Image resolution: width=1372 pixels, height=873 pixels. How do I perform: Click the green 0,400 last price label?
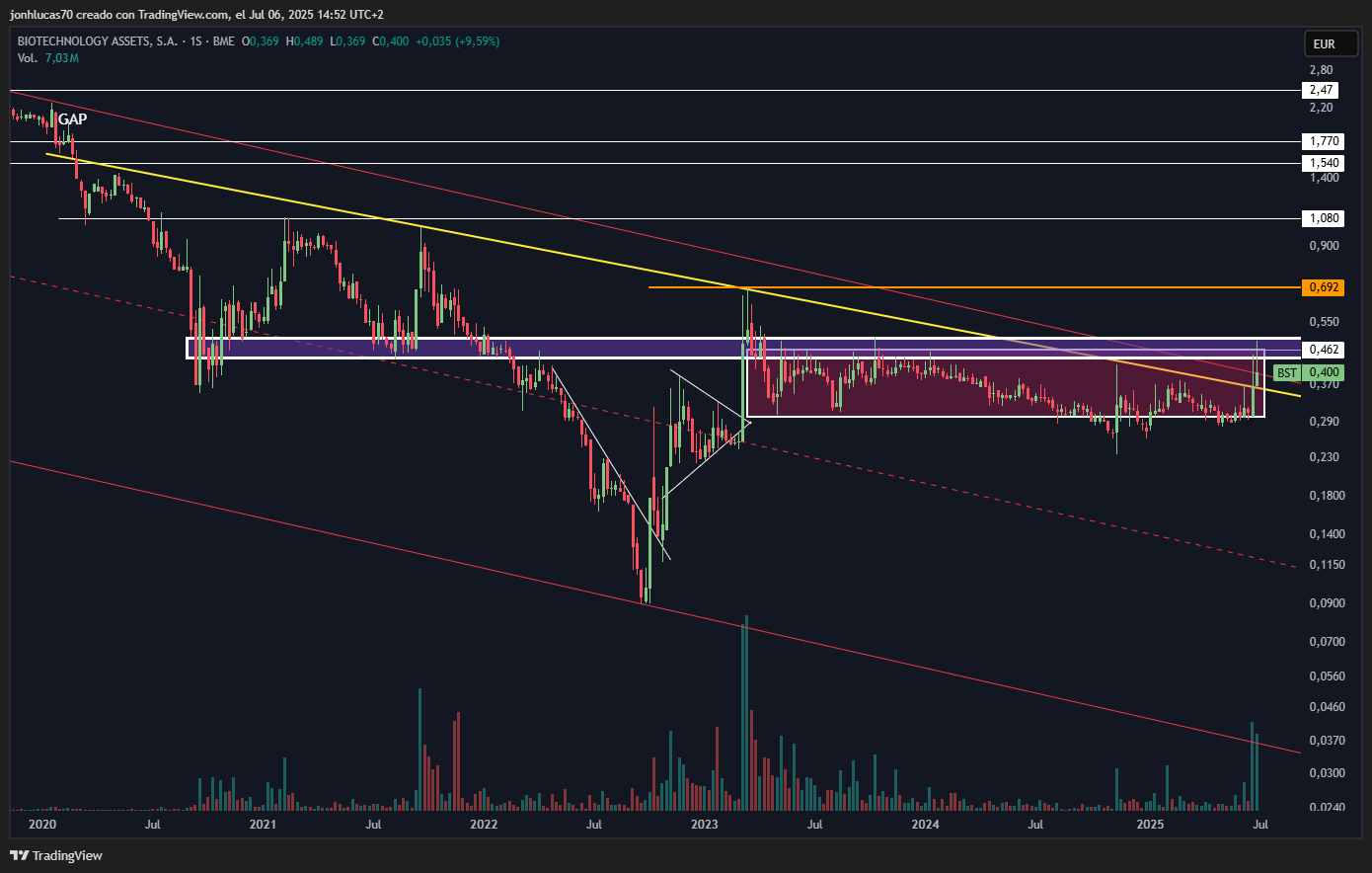click(x=1323, y=372)
